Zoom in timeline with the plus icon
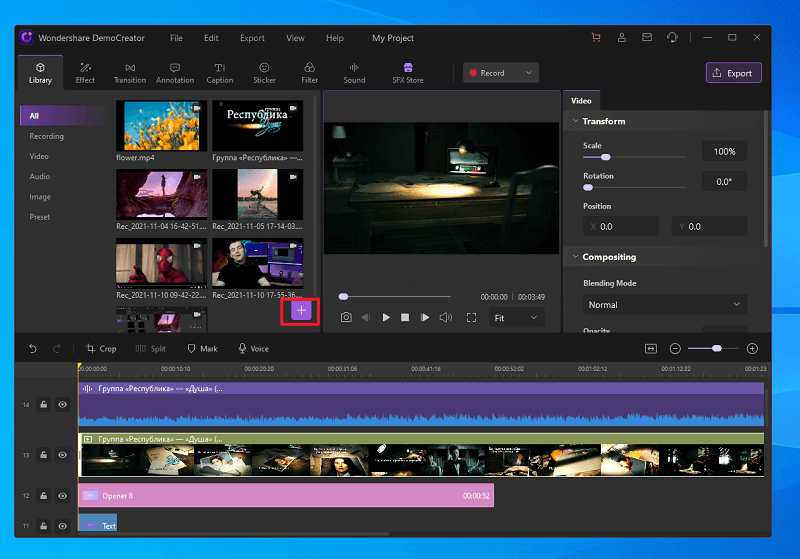 point(752,348)
